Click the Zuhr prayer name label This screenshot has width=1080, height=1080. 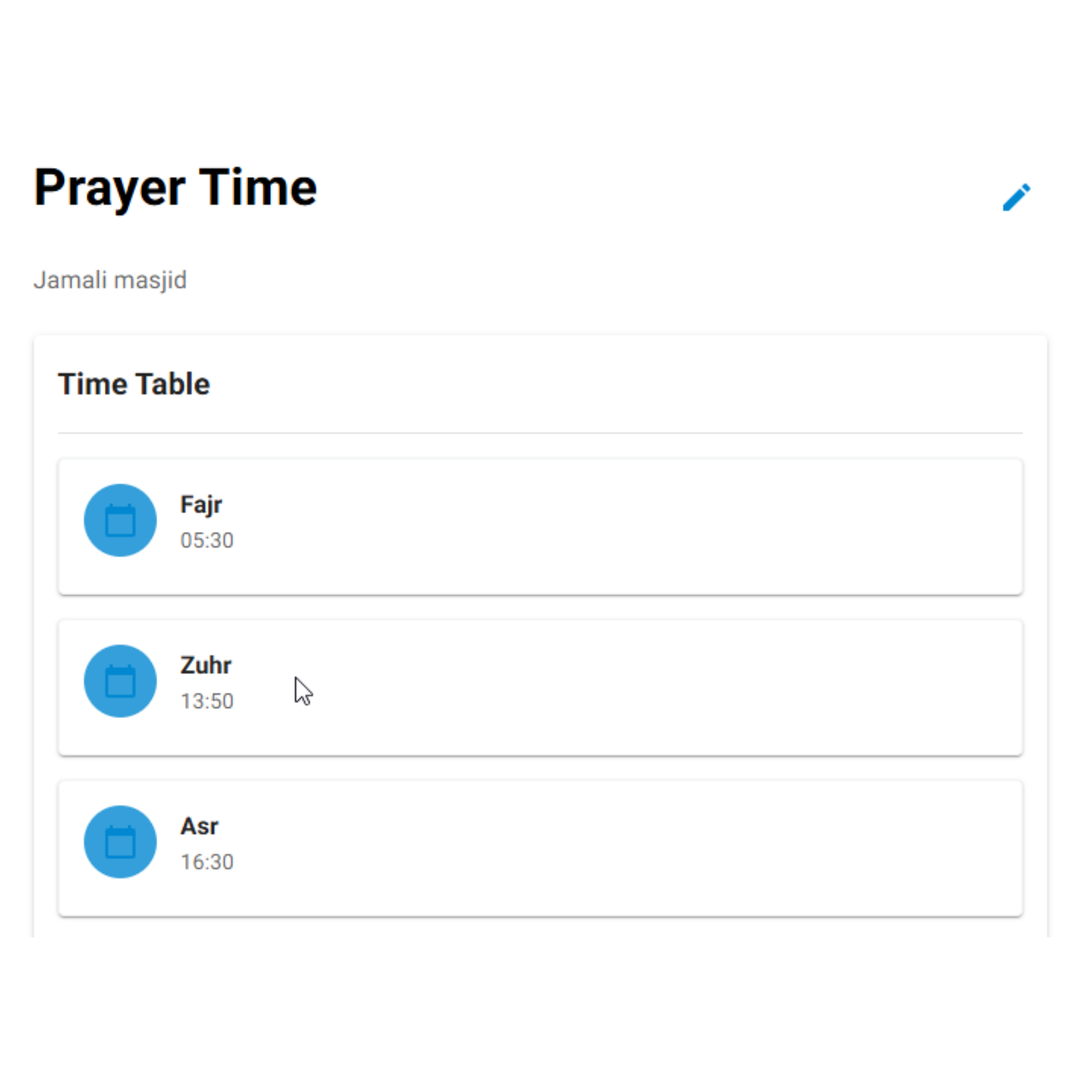click(x=206, y=665)
